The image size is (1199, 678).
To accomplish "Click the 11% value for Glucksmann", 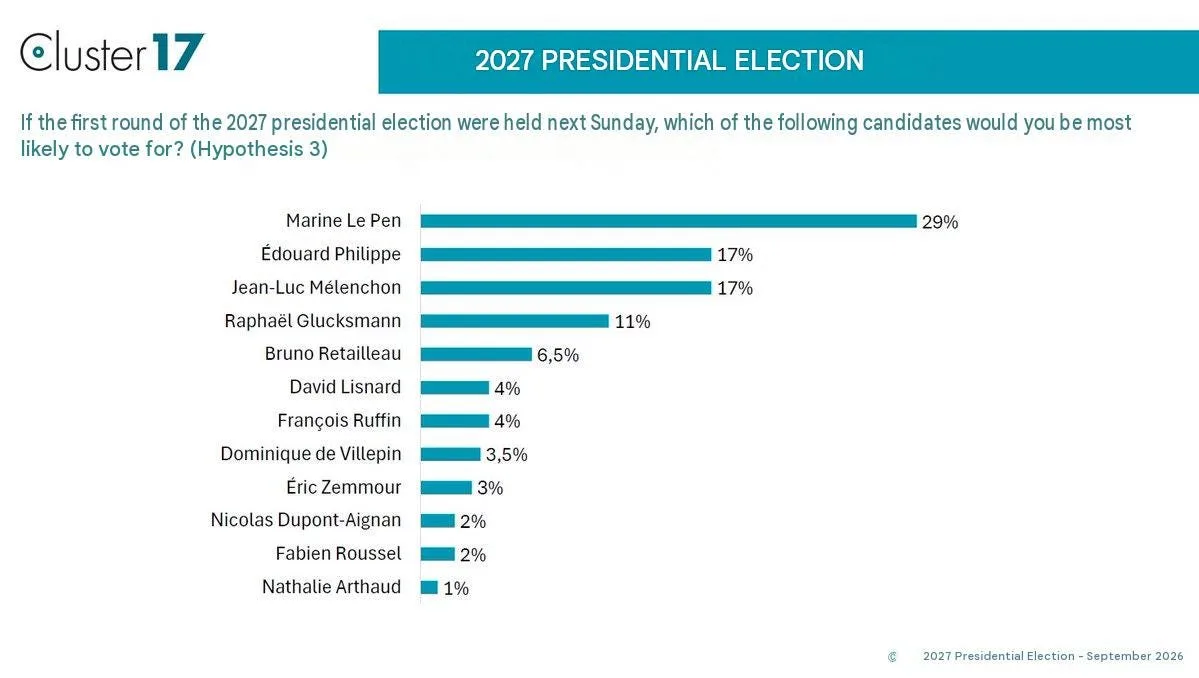I will (632, 322).
